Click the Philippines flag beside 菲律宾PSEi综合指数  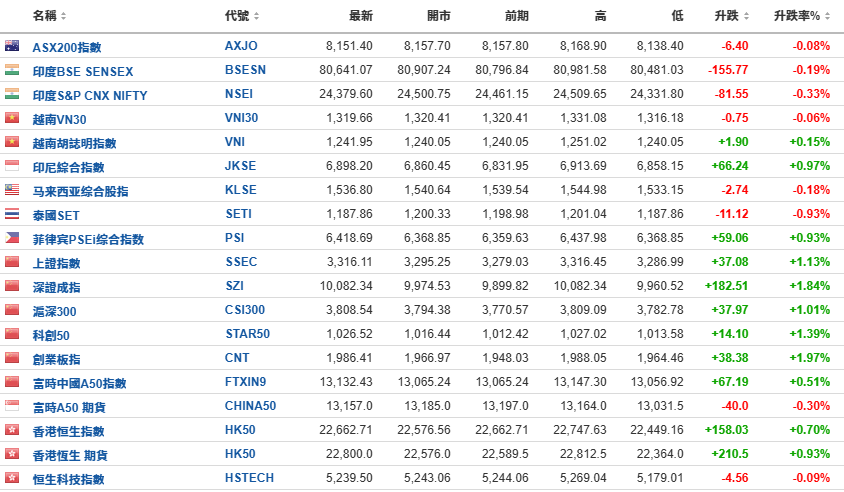click(12, 237)
